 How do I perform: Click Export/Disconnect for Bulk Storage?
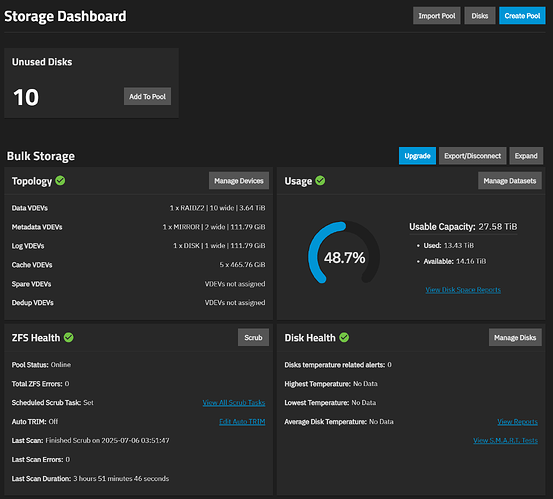pos(473,156)
